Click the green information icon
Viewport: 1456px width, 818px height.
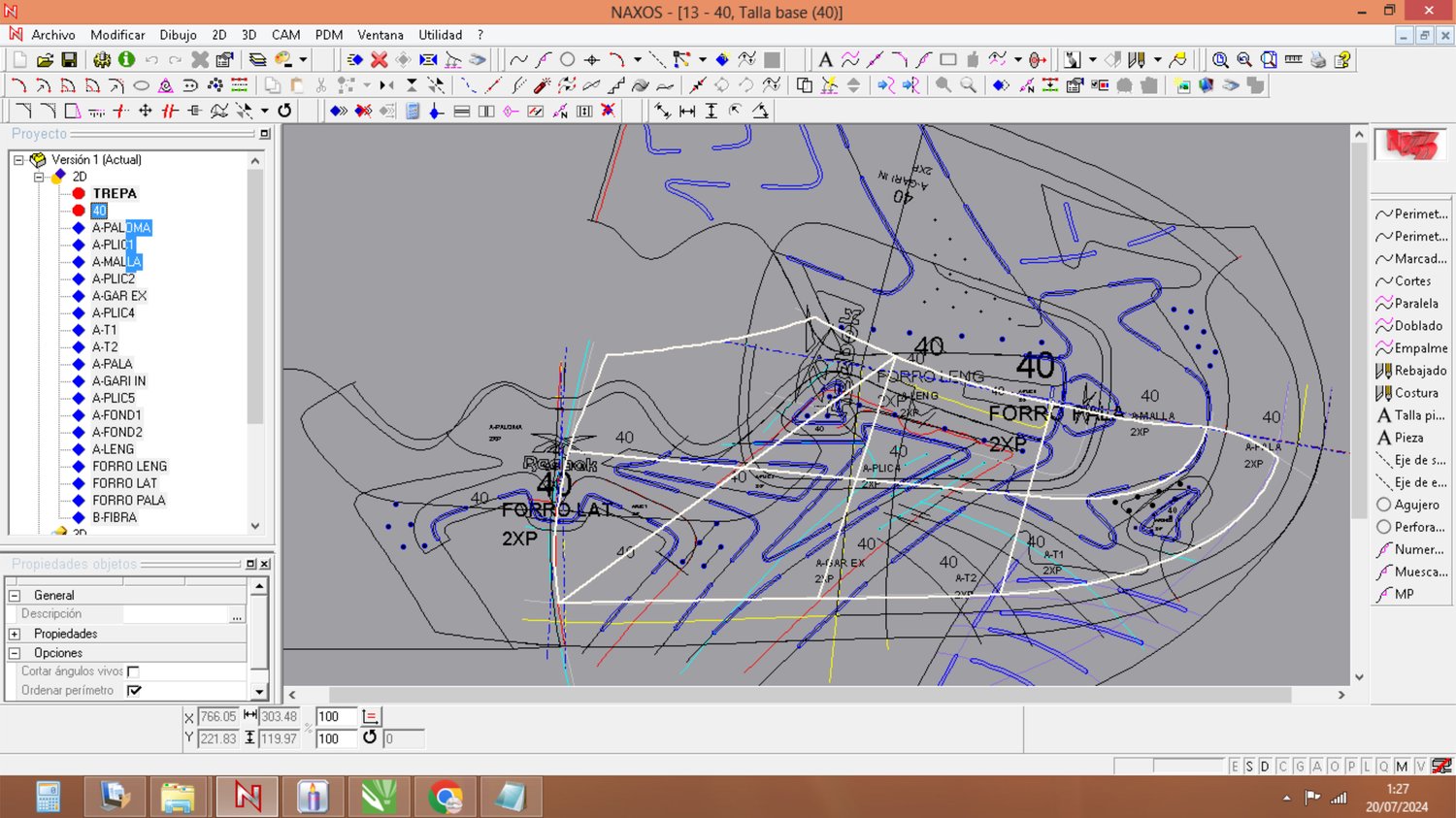tap(126, 60)
